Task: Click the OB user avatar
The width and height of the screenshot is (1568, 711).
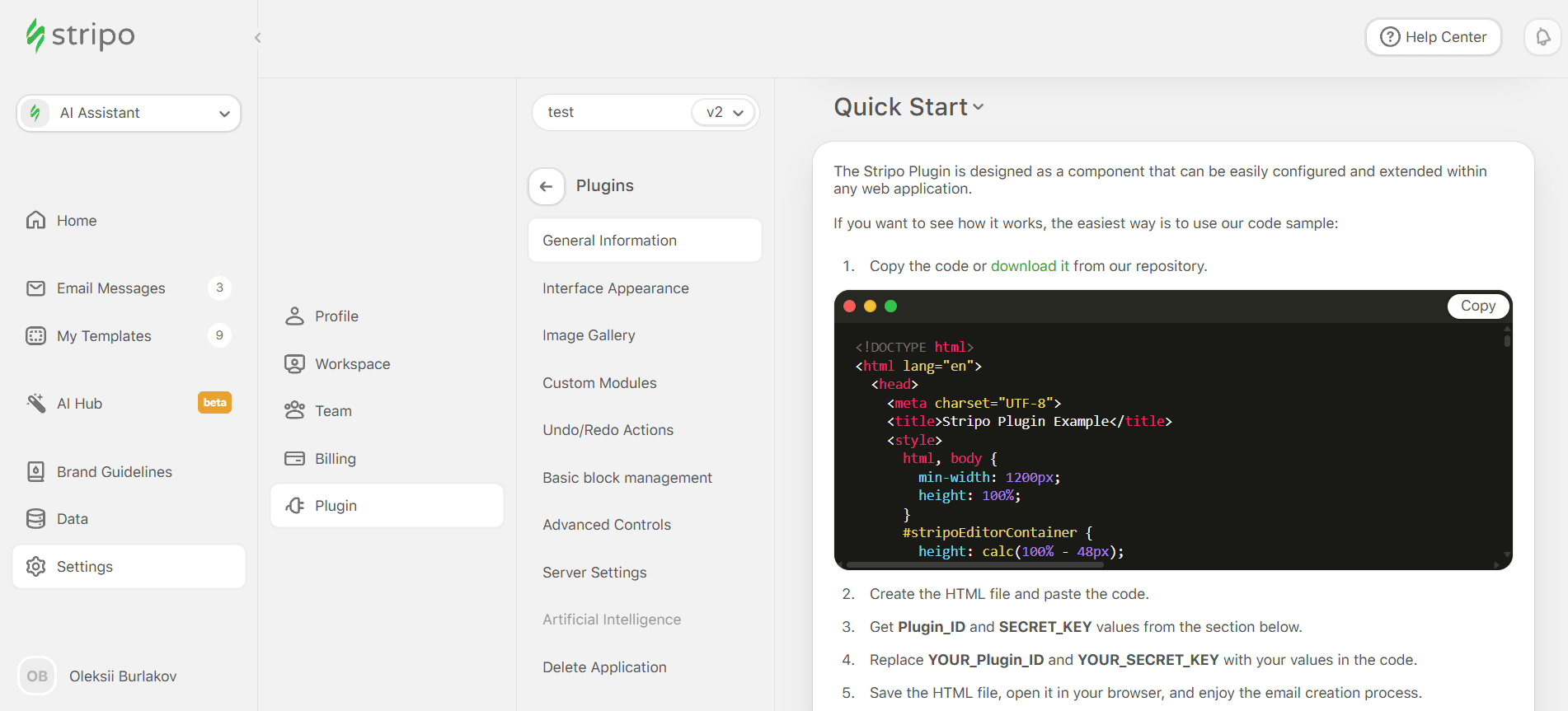Action: [37, 676]
